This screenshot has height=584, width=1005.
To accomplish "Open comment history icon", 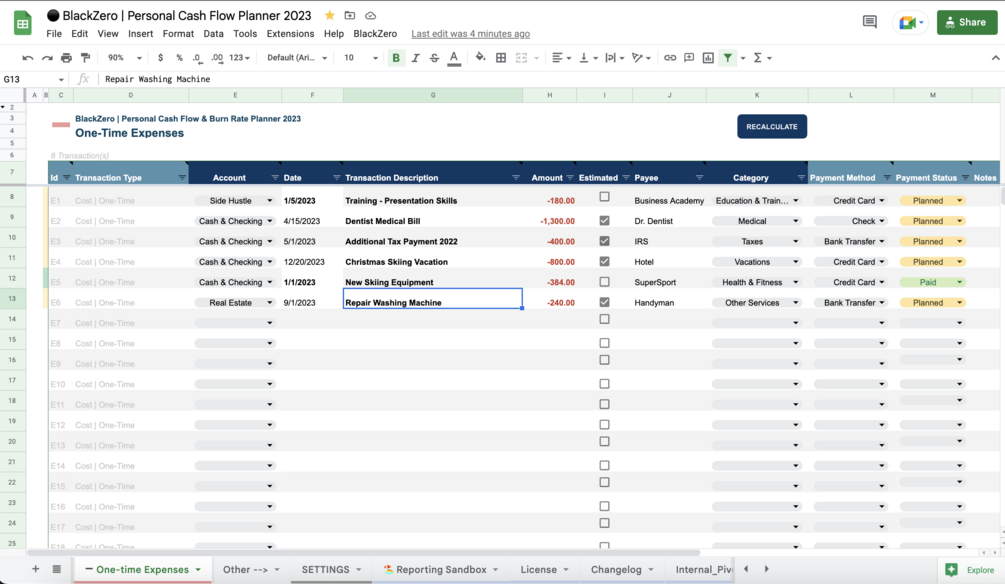I will (x=870, y=22).
